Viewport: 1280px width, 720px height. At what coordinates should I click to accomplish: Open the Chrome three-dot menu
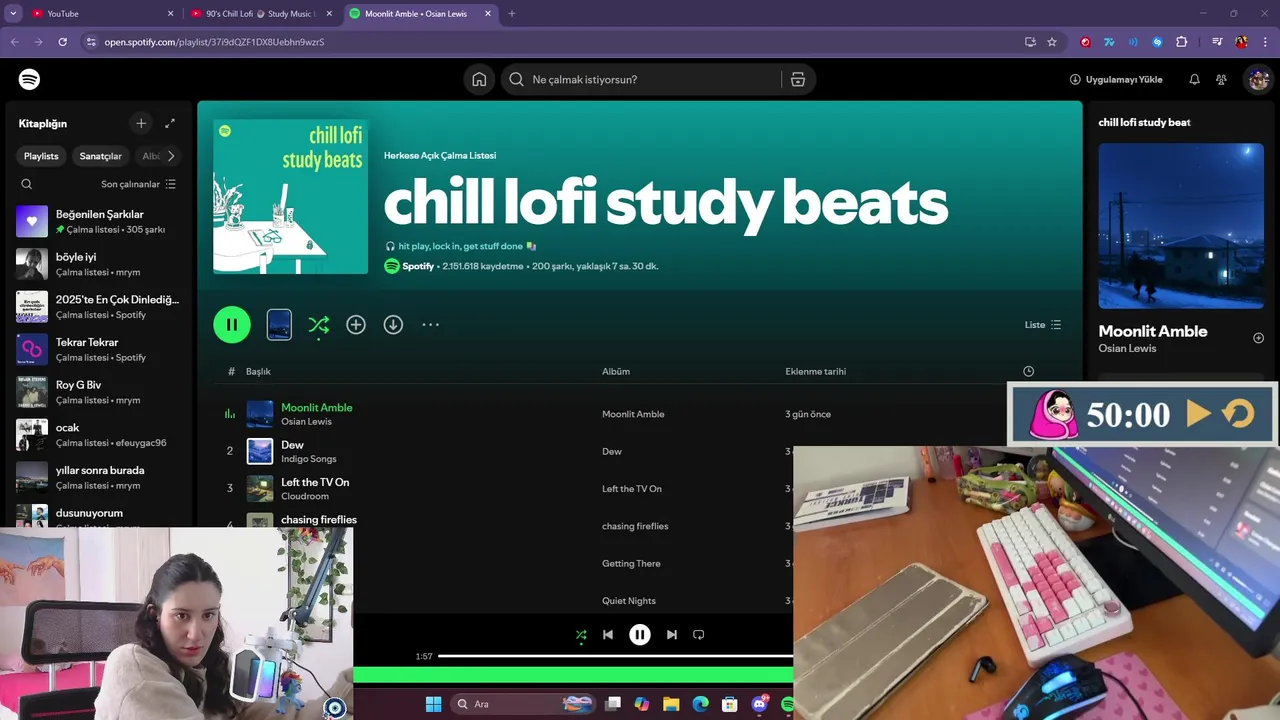[x=1265, y=42]
